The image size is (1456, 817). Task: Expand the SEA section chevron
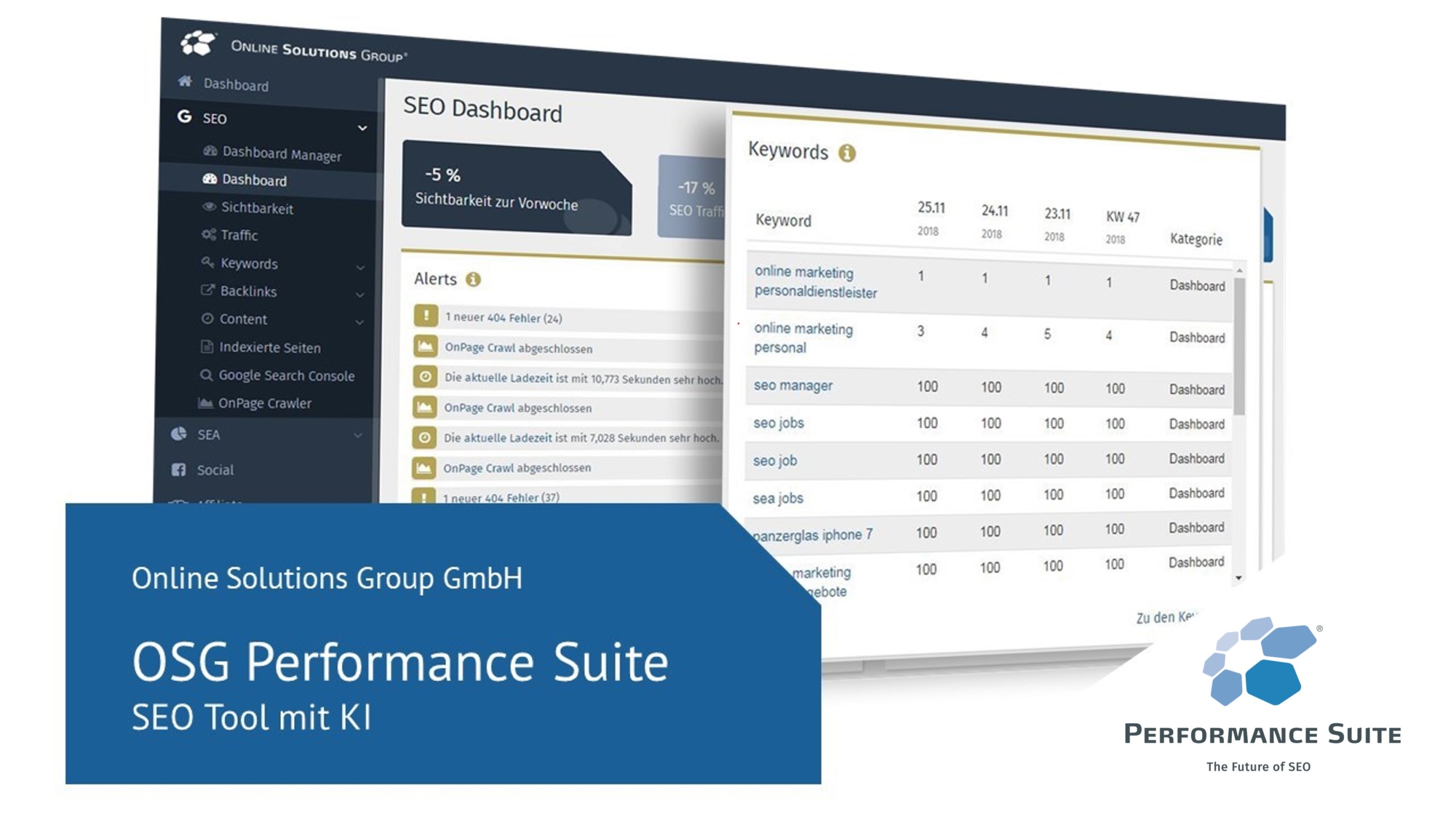click(358, 436)
